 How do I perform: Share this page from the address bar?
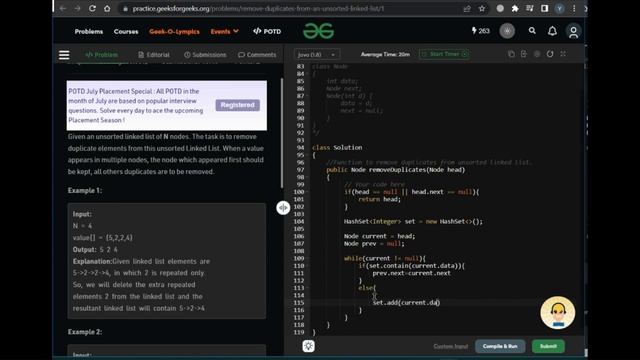[467, 9]
